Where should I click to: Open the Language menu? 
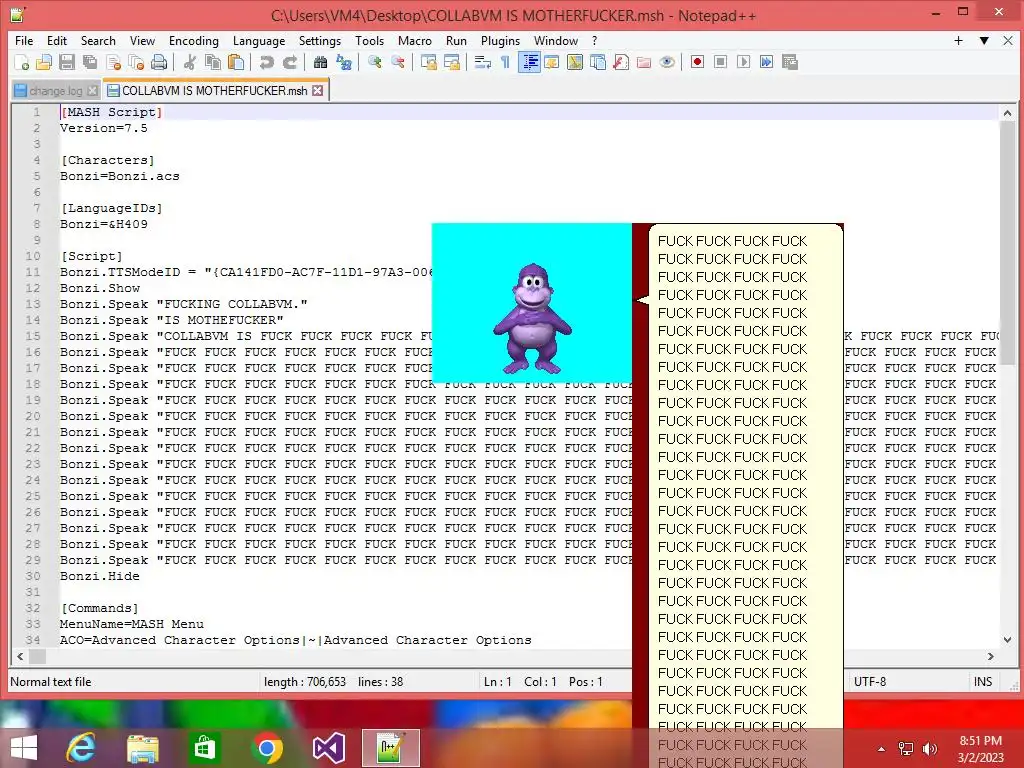259,40
